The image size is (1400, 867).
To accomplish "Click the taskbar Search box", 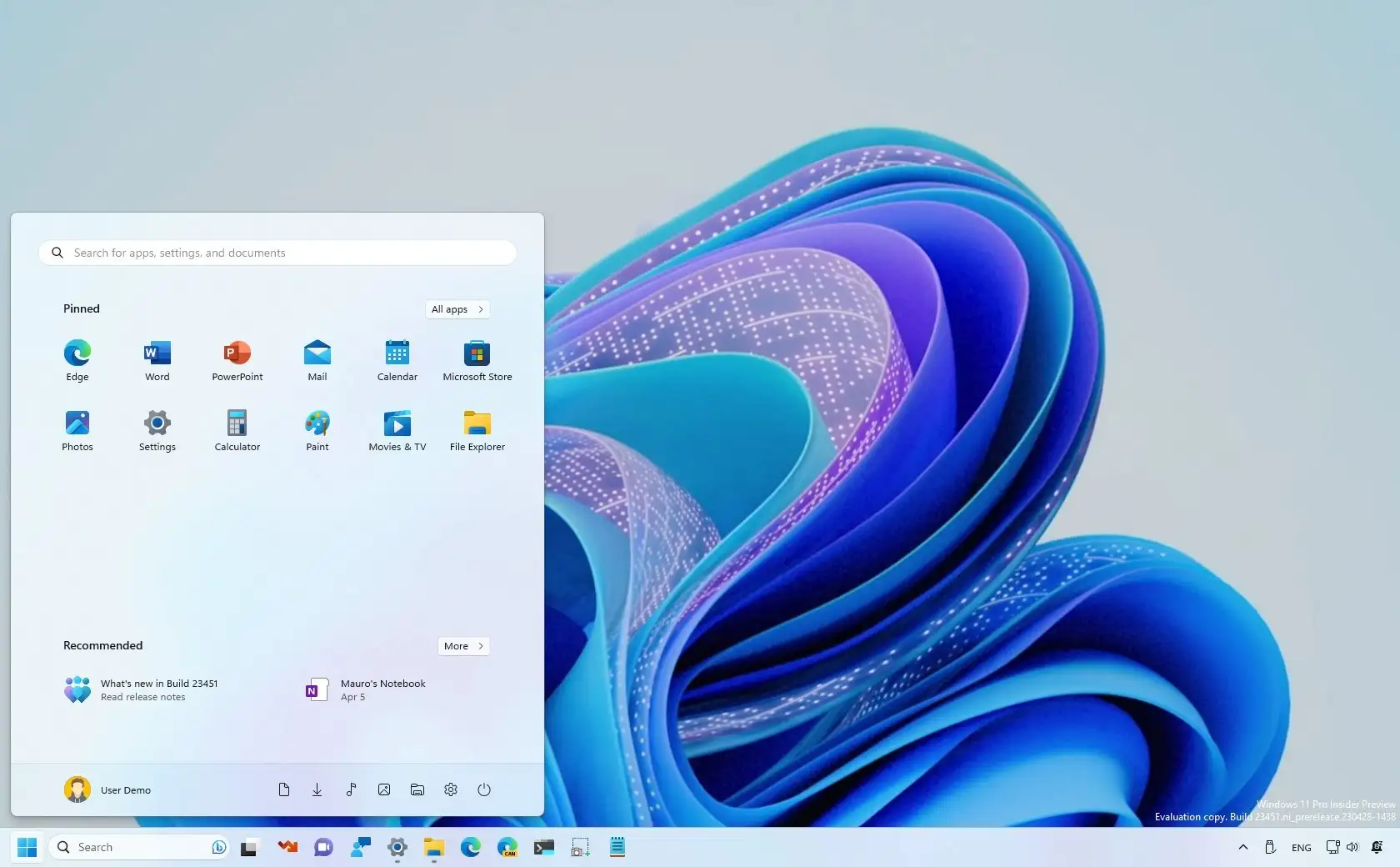I will pyautogui.click(x=137, y=847).
